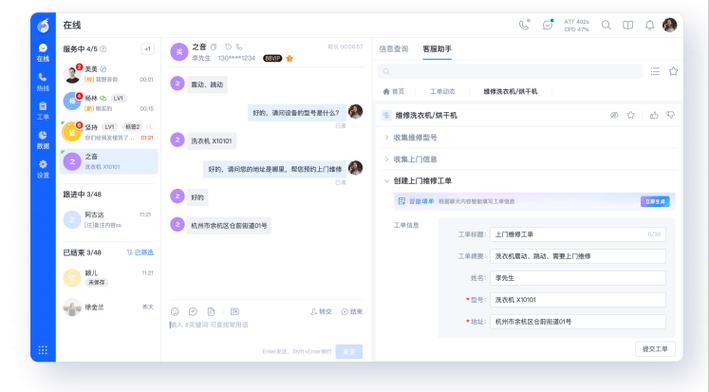
Task: Click the assistant search field
Action: [x=510, y=71]
